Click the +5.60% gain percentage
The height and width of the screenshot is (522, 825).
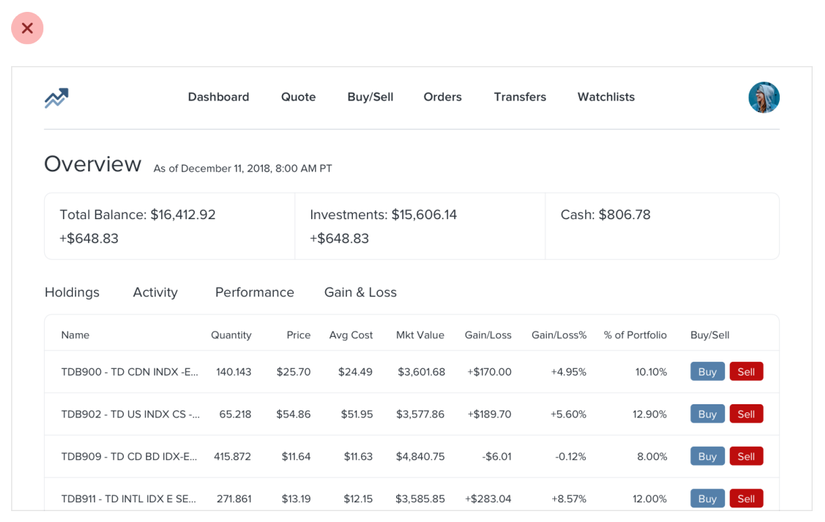568,414
